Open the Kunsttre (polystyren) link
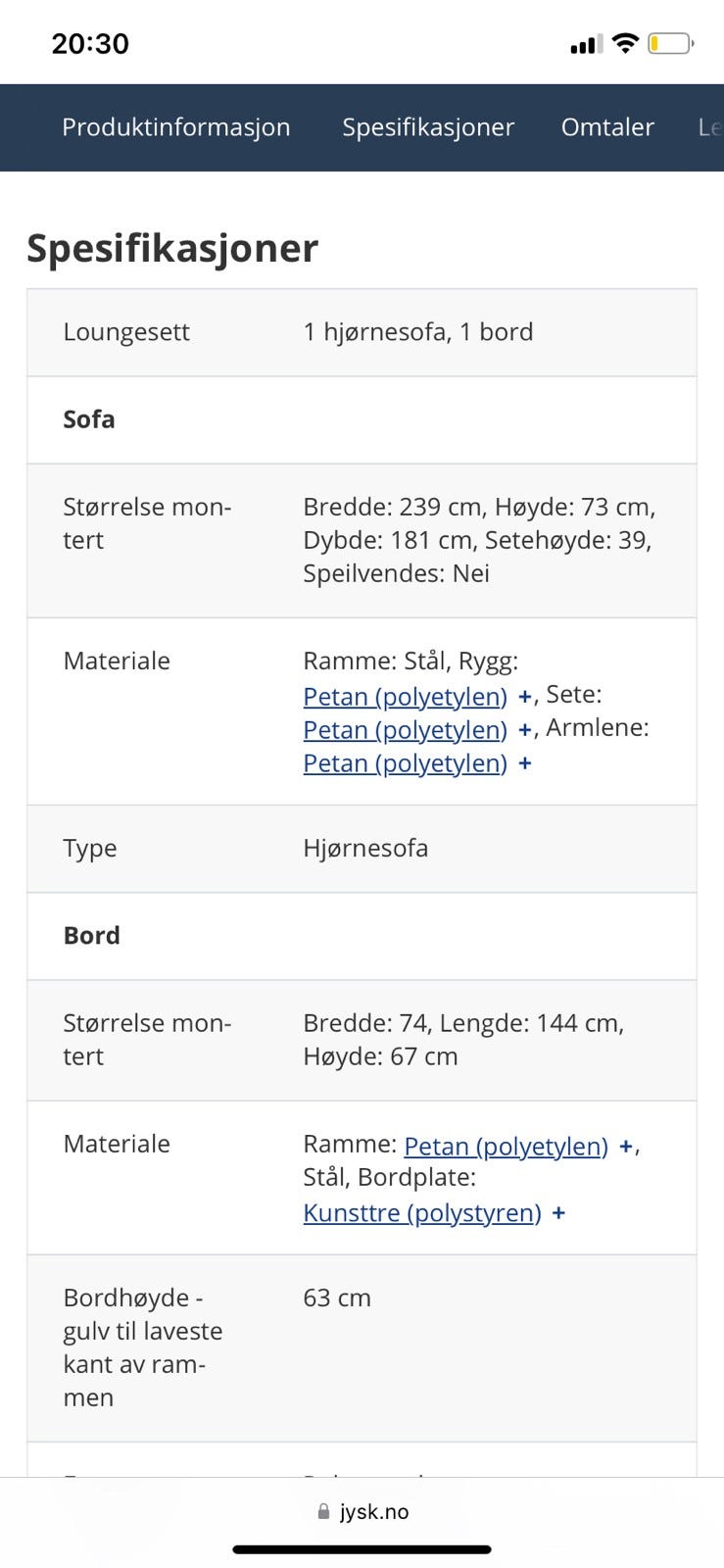The width and height of the screenshot is (724, 1568). [420, 1212]
